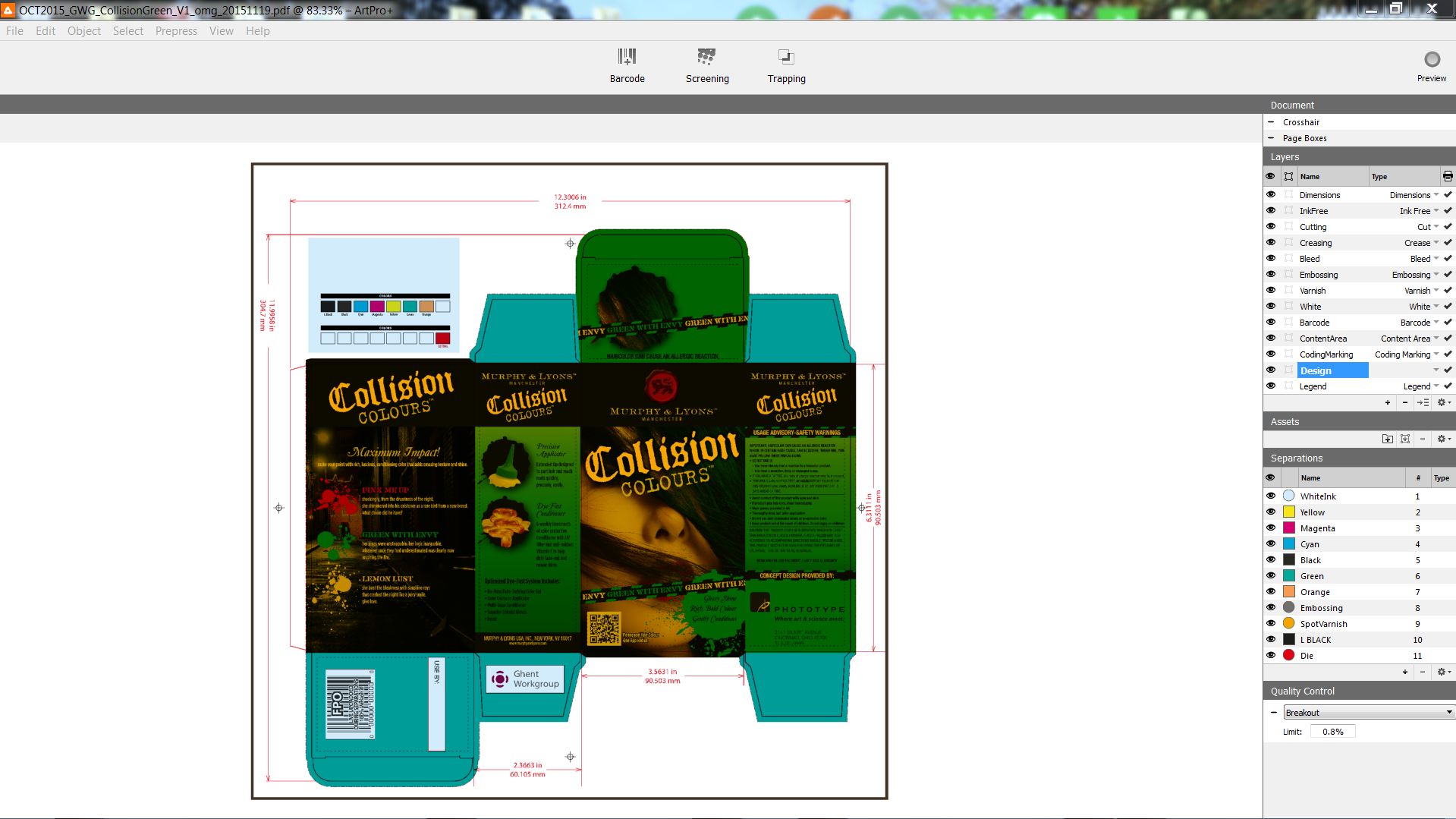Toggle lock box for the Barcode layer
The width and height of the screenshot is (1456, 819).
coord(1288,322)
